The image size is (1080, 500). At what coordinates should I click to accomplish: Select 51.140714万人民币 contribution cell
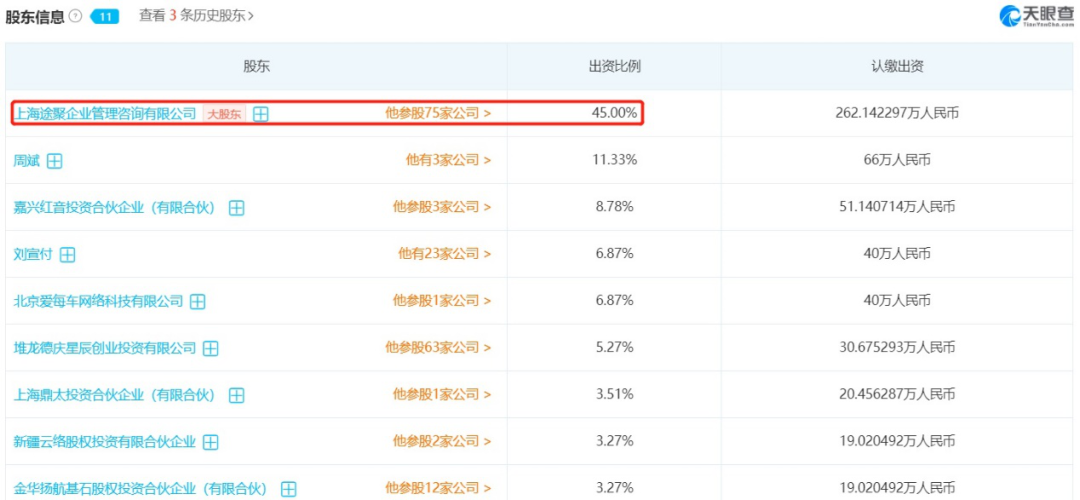click(x=896, y=207)
